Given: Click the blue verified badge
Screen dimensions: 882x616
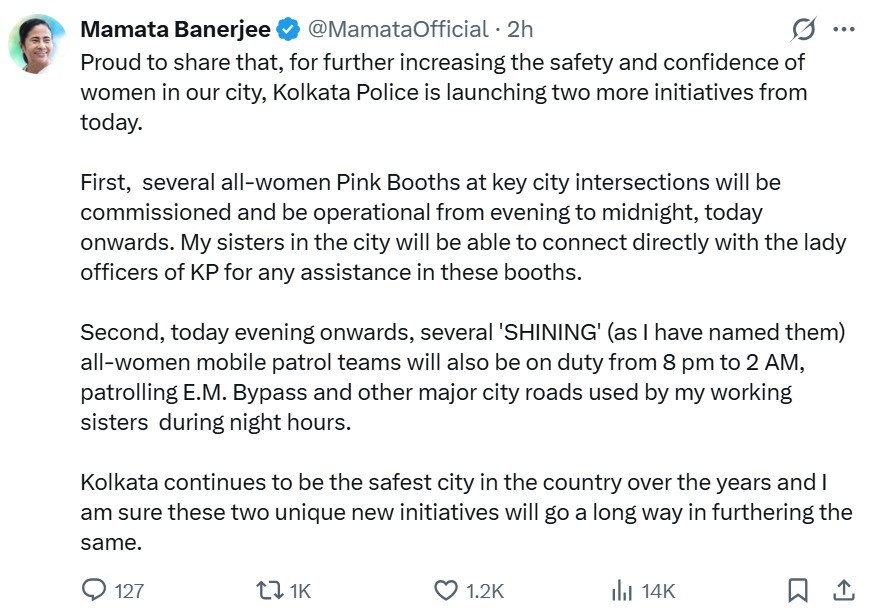Looking at the screenshot, I should pyautogui.click(x=288, y=29).
